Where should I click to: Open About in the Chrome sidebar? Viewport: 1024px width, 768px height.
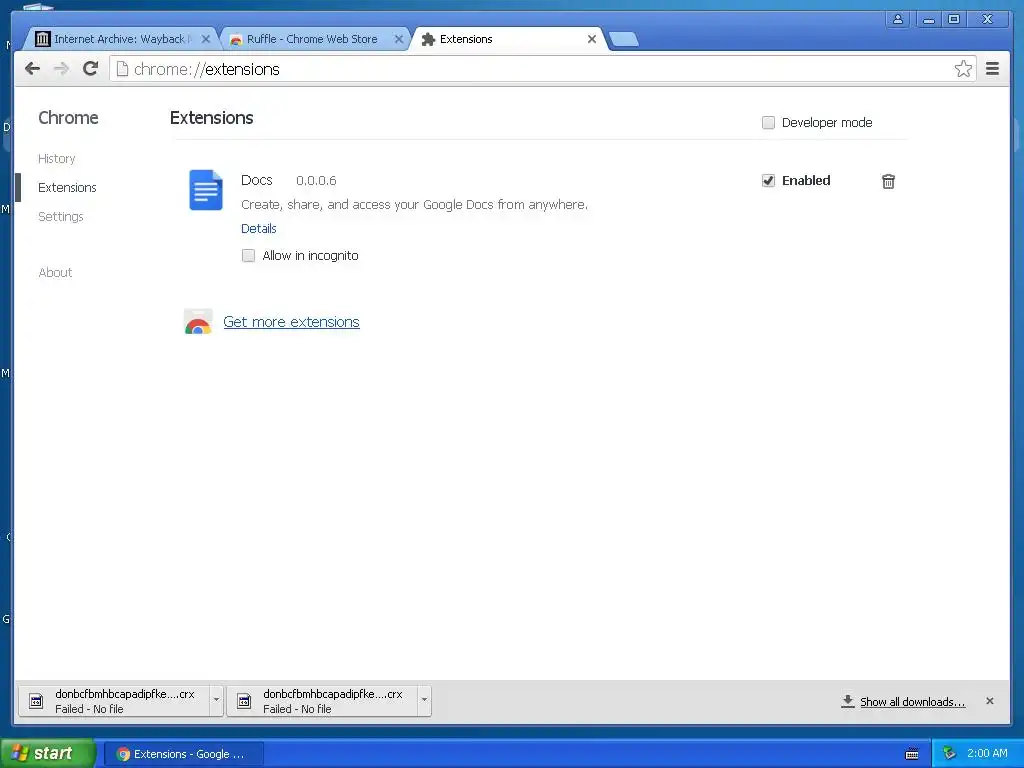tap(56, 272)
